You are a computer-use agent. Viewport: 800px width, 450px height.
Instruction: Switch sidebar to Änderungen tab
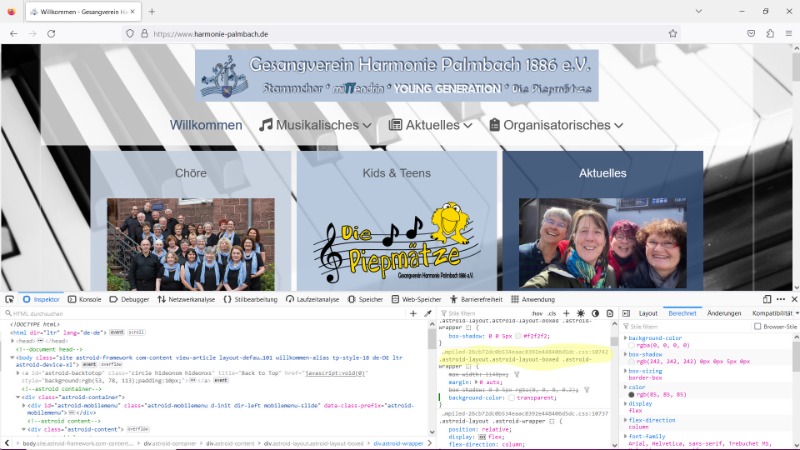(x=724, y=313)
